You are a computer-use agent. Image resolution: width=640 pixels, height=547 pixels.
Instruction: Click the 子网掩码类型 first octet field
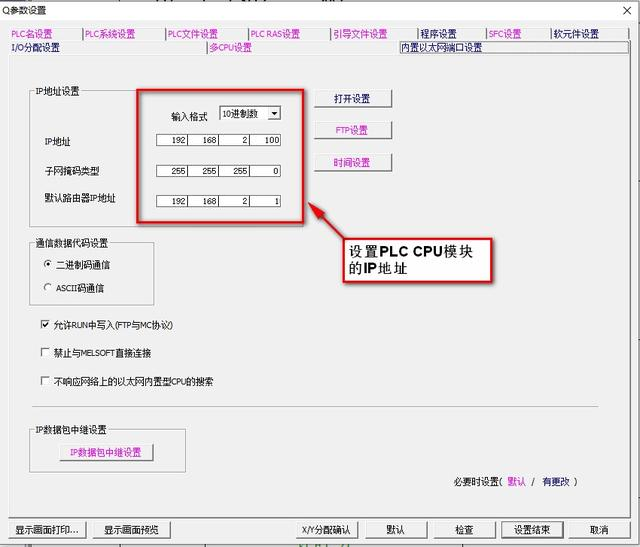tap(172, 171)
